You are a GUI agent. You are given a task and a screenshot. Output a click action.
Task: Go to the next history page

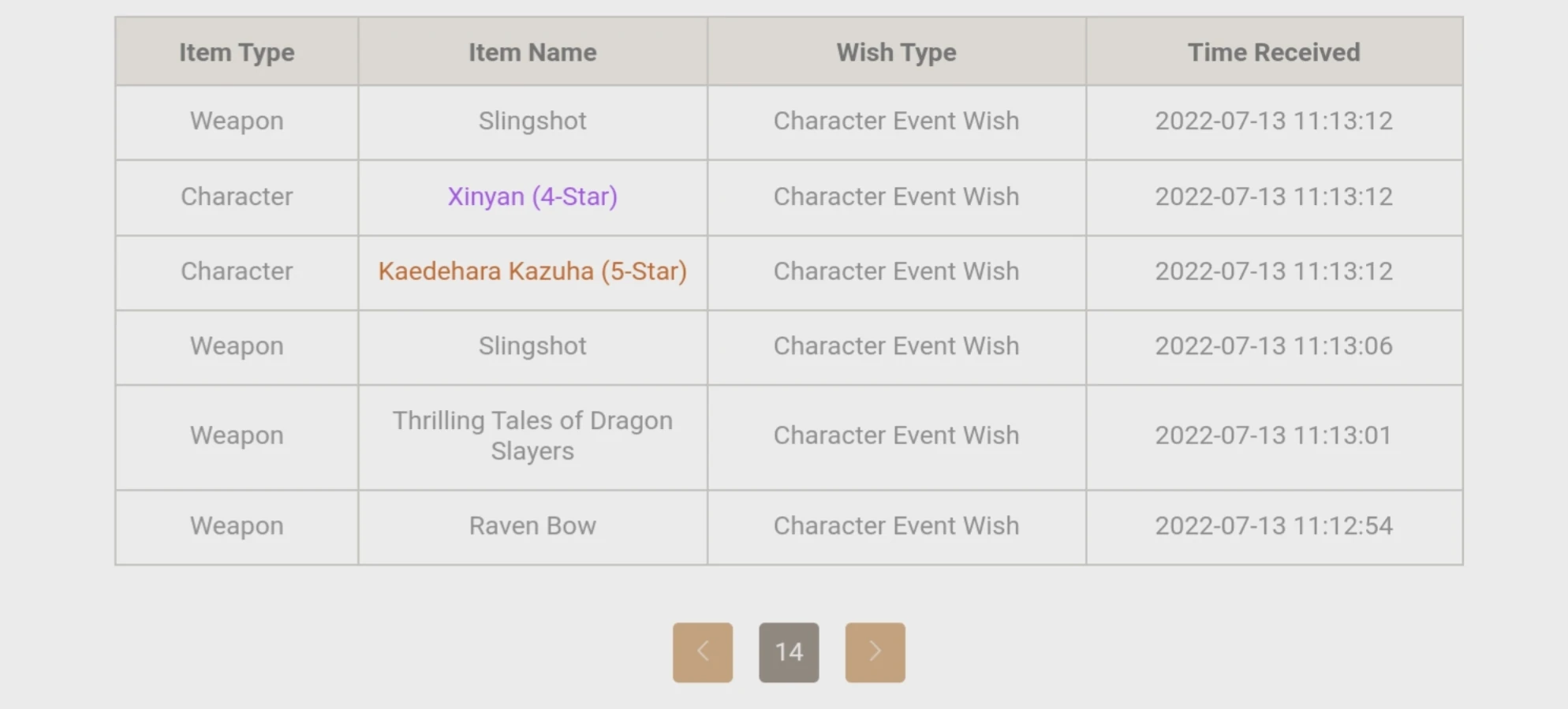[x=875, y=652]
